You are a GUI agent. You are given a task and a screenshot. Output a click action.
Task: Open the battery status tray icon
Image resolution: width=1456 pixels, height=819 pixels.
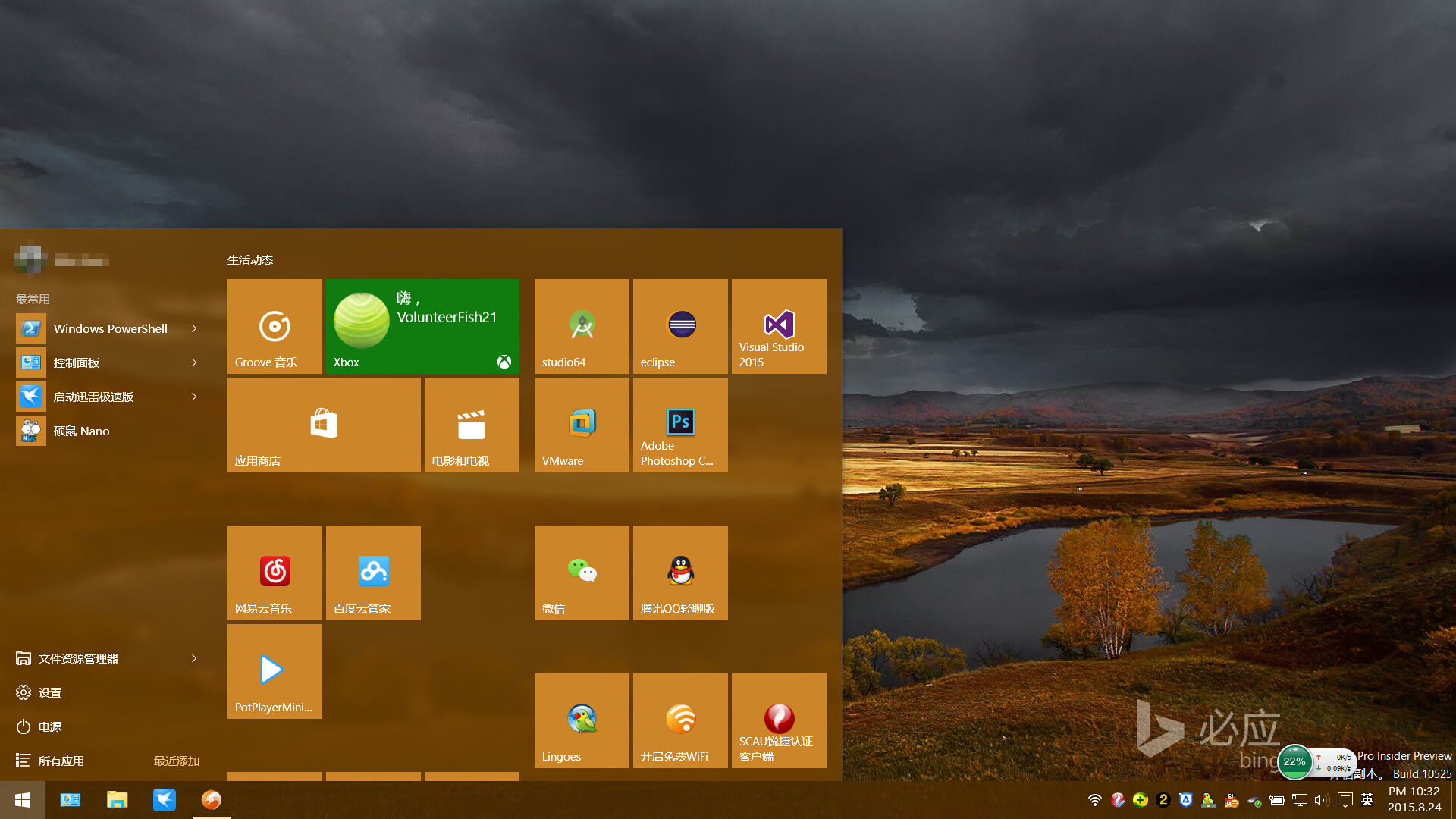point(1277,800)
